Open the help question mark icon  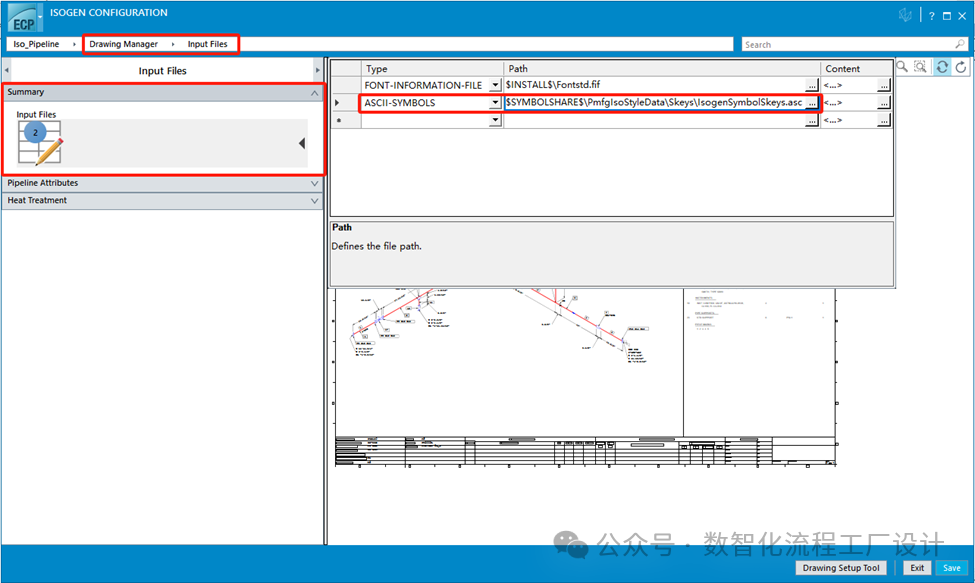coord(931,16)
